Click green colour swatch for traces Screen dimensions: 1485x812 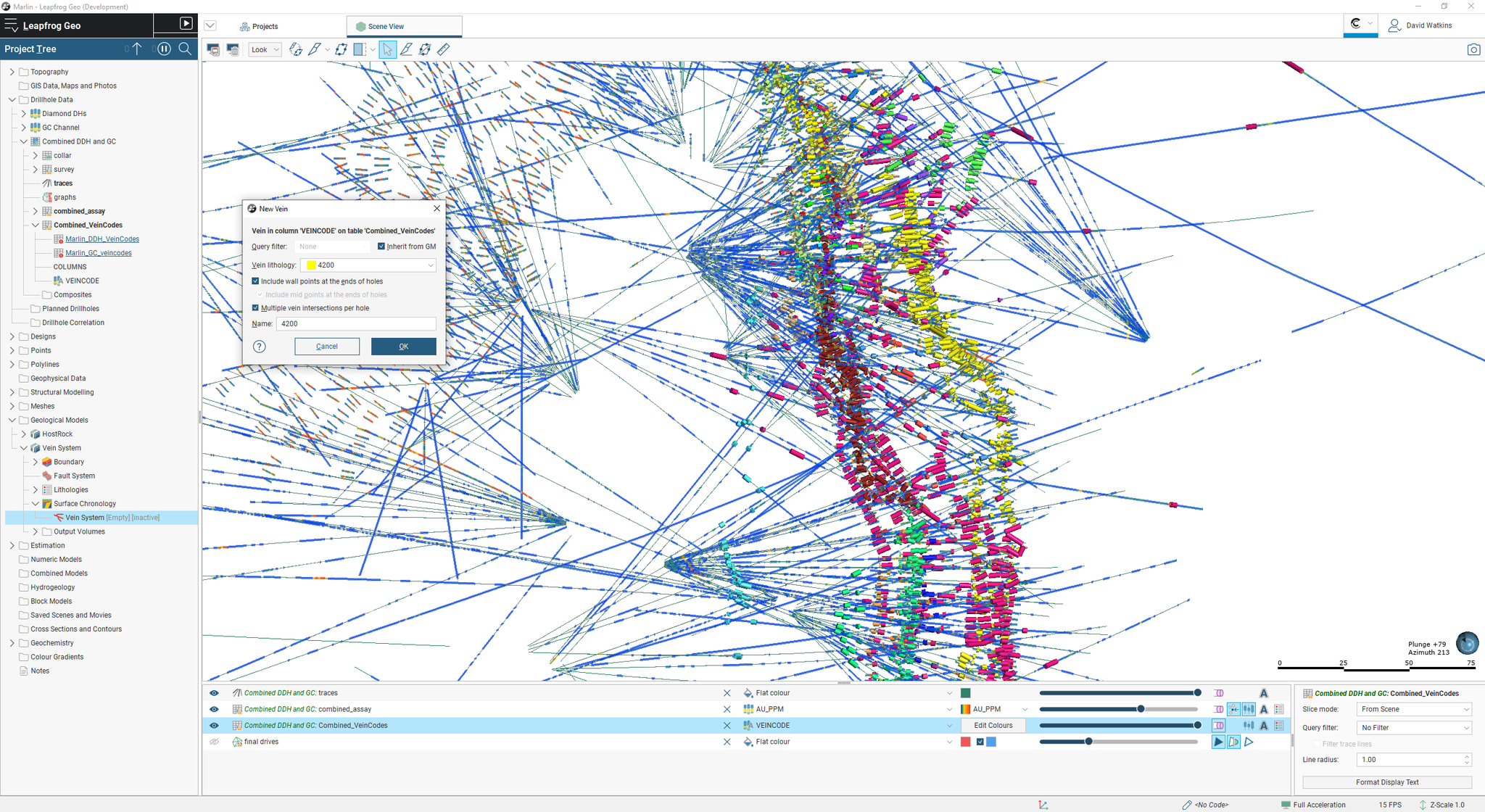(x=966, y=693)
